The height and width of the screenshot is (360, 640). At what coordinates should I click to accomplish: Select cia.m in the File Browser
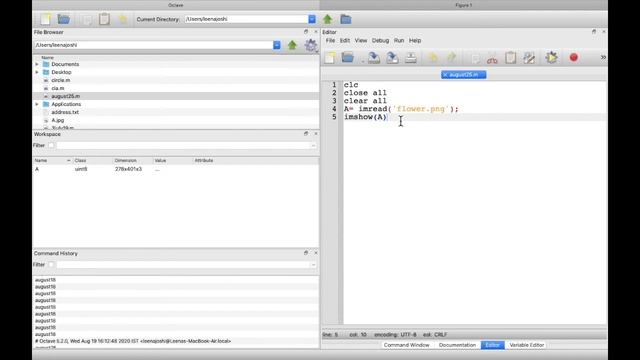tap(58, 88)
